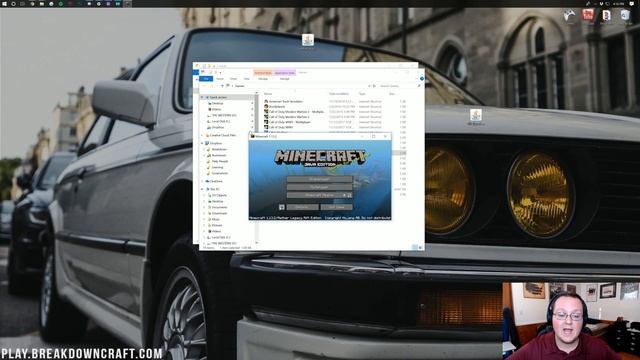Select the game controller desktop icon
Screen dimensions: 640x360
click(x=569, y=16)
